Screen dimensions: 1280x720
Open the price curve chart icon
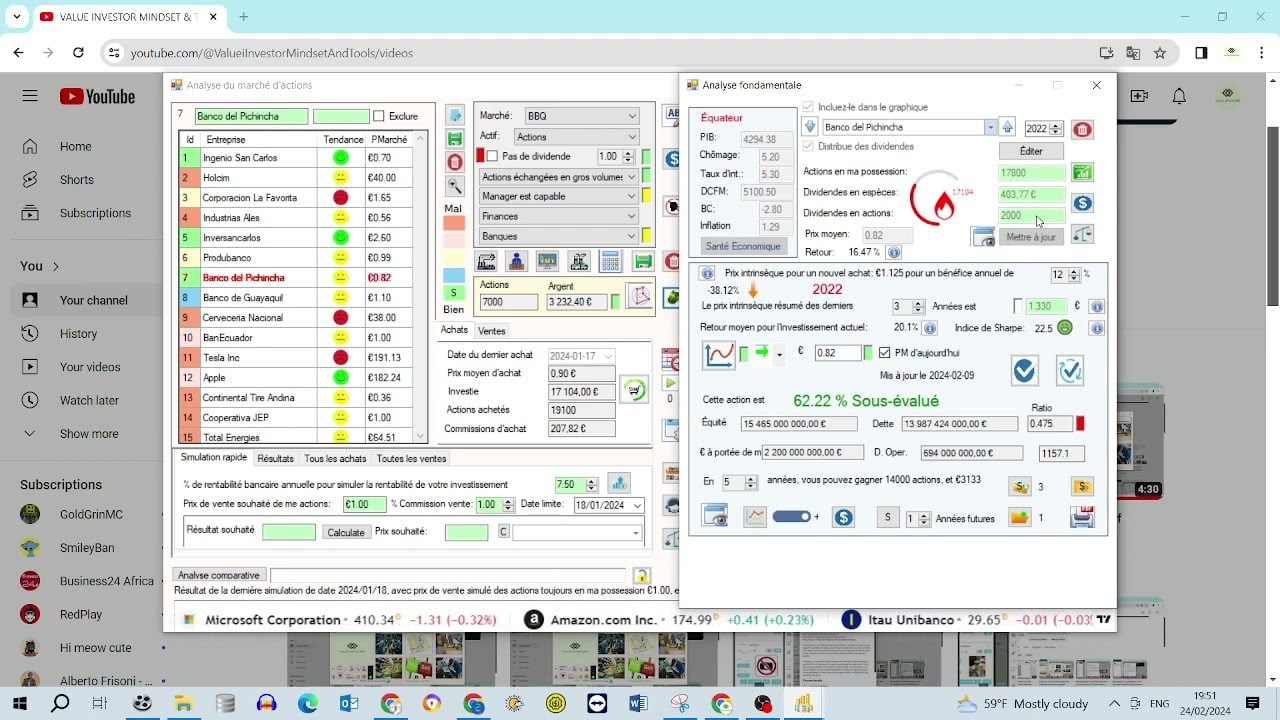point(718,354)
